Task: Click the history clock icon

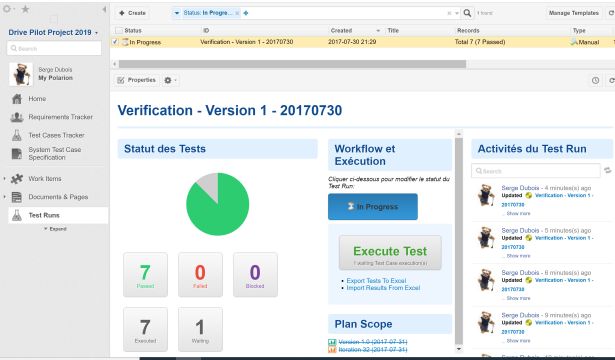Action: click(595, 80)
